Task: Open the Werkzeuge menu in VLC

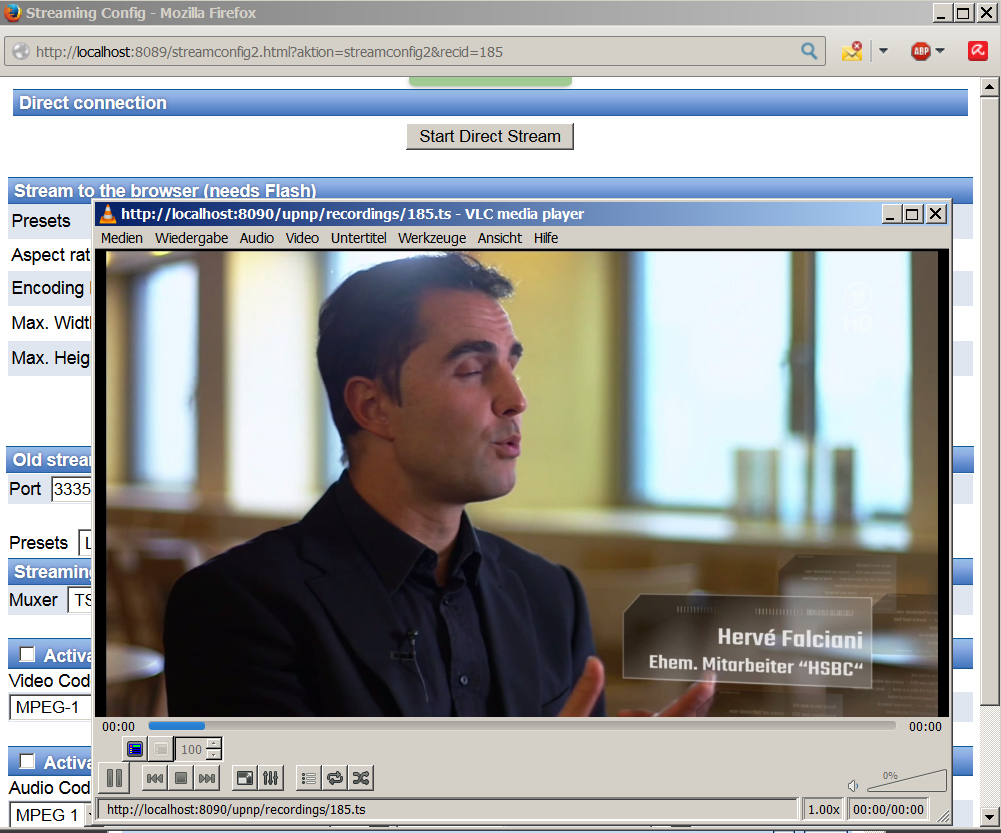Action: (431, 238)
